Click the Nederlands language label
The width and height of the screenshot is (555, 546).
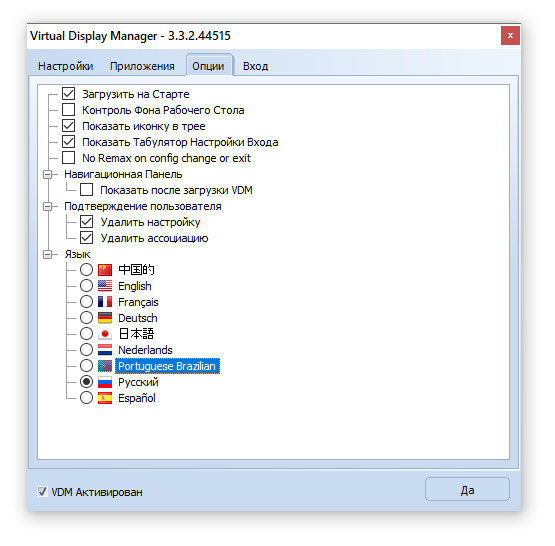click(145, 350)
